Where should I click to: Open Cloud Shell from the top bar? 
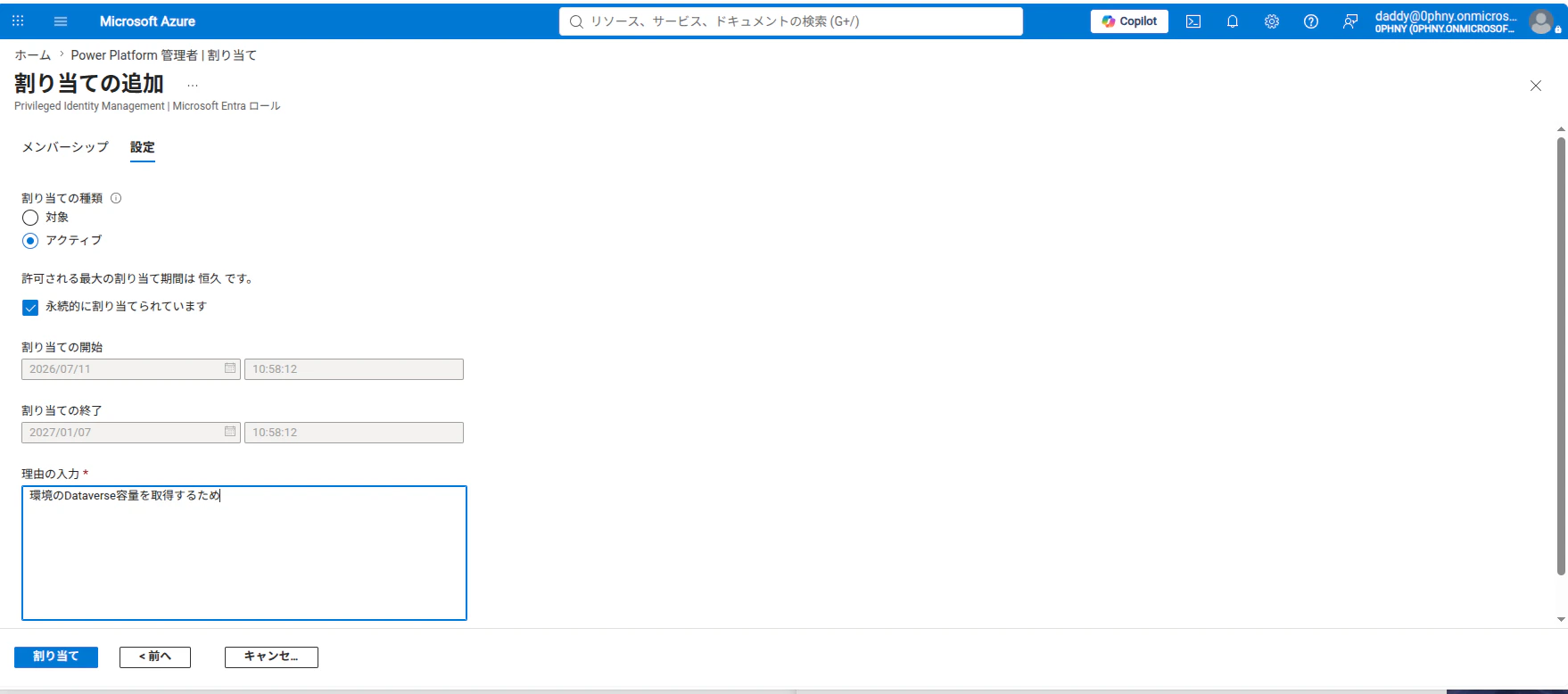pos(1193,21)
